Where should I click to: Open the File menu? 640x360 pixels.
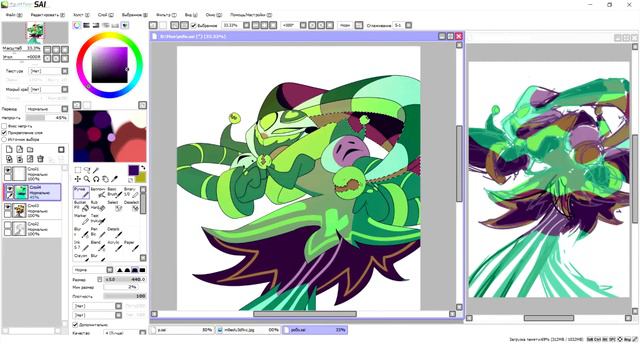coord(13,15)
